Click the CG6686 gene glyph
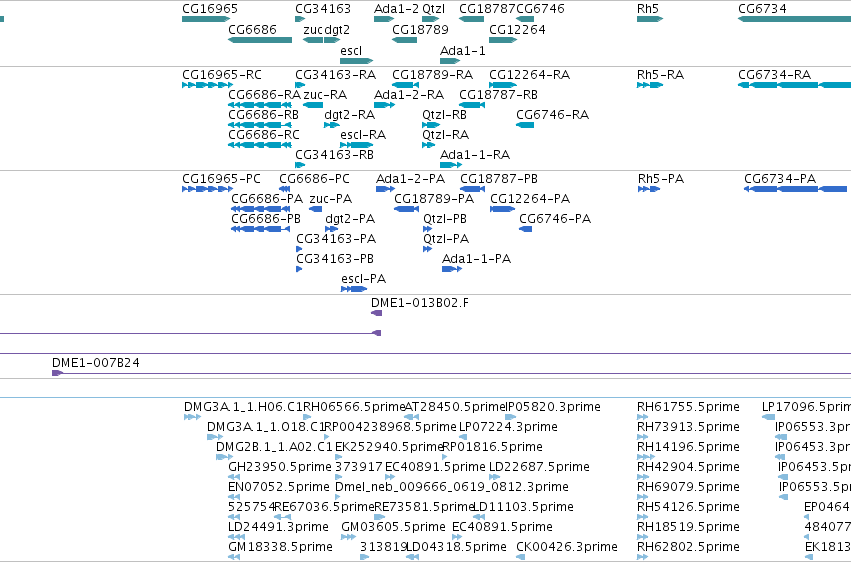 [260, 40]
